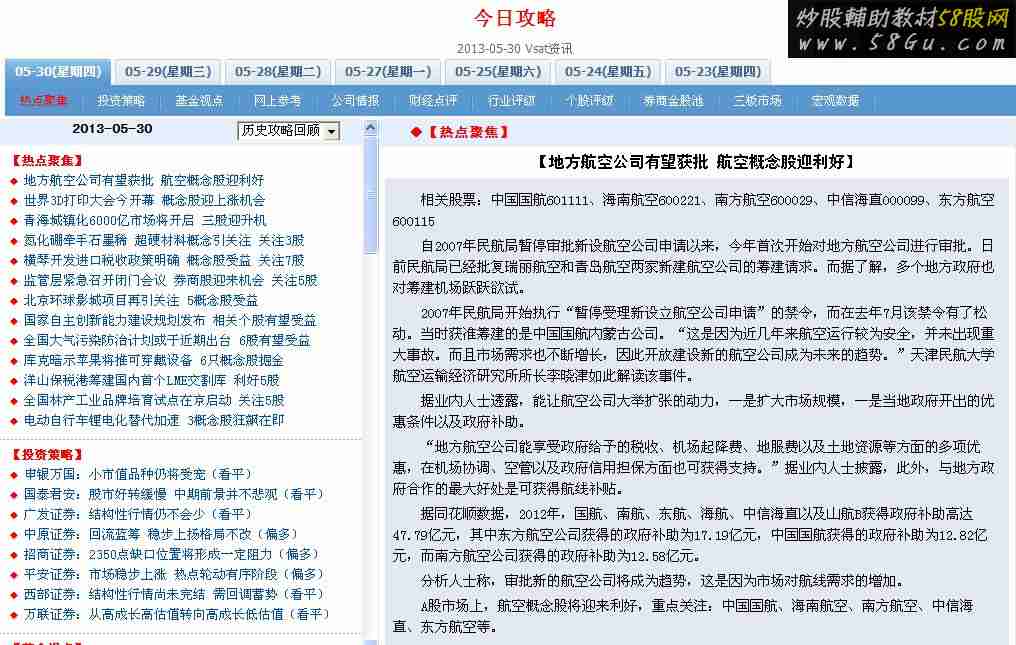The image size is (1016, 645).
Task: Open the 基金视点 menu item
Action: (199, 100)
